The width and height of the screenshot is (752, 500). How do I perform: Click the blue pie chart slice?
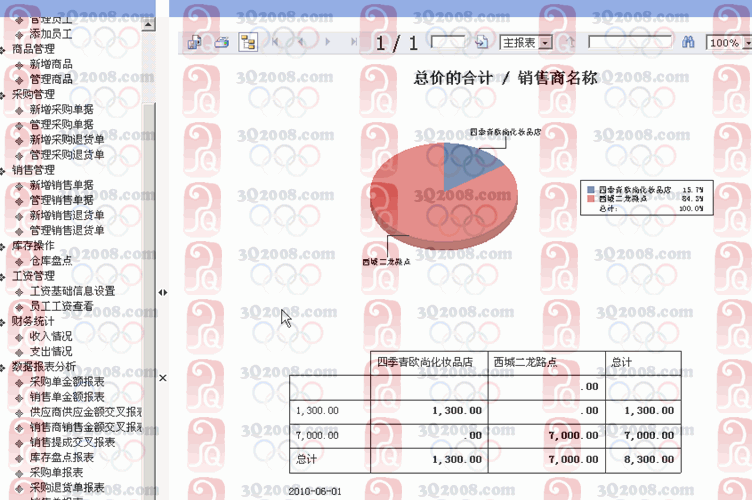tap(465, 163)
